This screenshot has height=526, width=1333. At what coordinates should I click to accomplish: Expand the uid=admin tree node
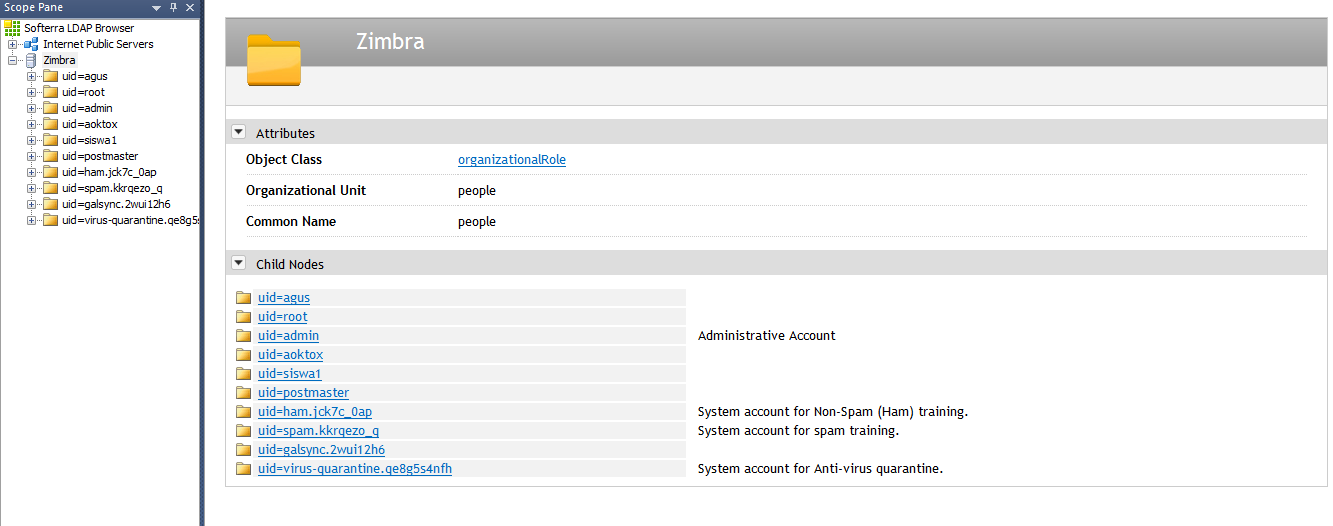31,108
